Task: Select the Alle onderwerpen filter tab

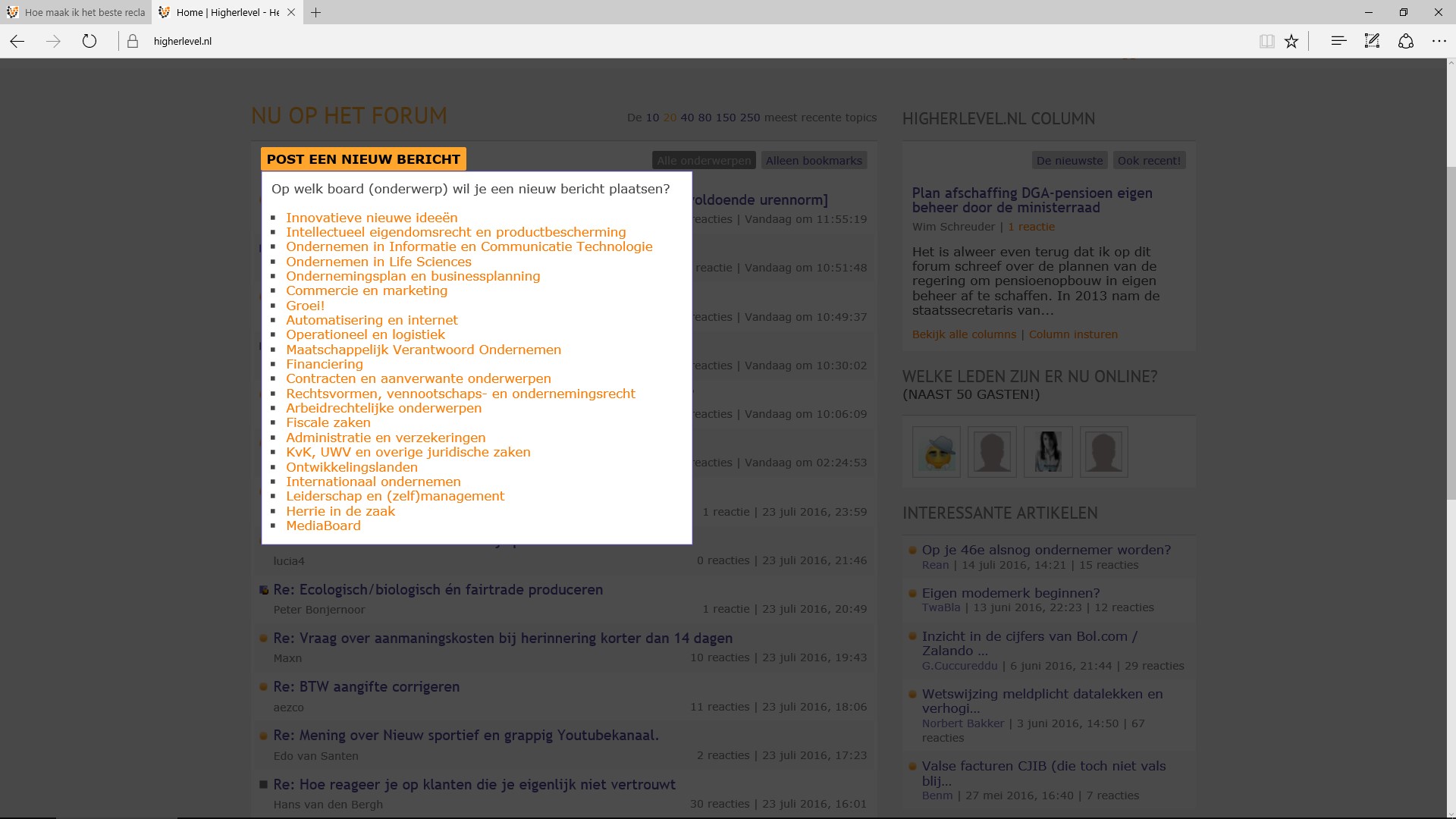Action: coord(704,161)
